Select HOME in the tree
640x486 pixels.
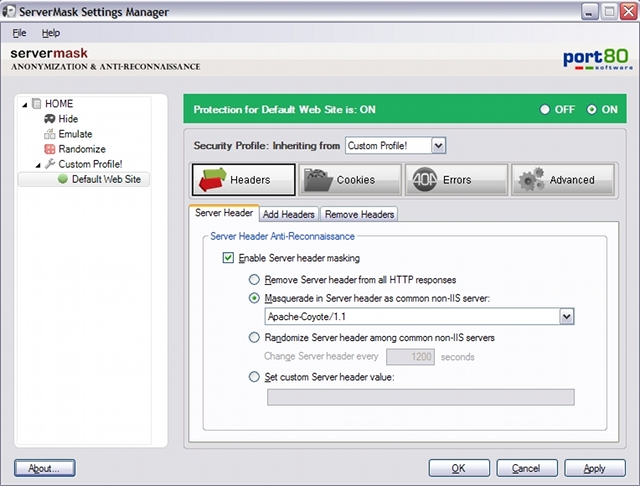(x=59, y=104)
